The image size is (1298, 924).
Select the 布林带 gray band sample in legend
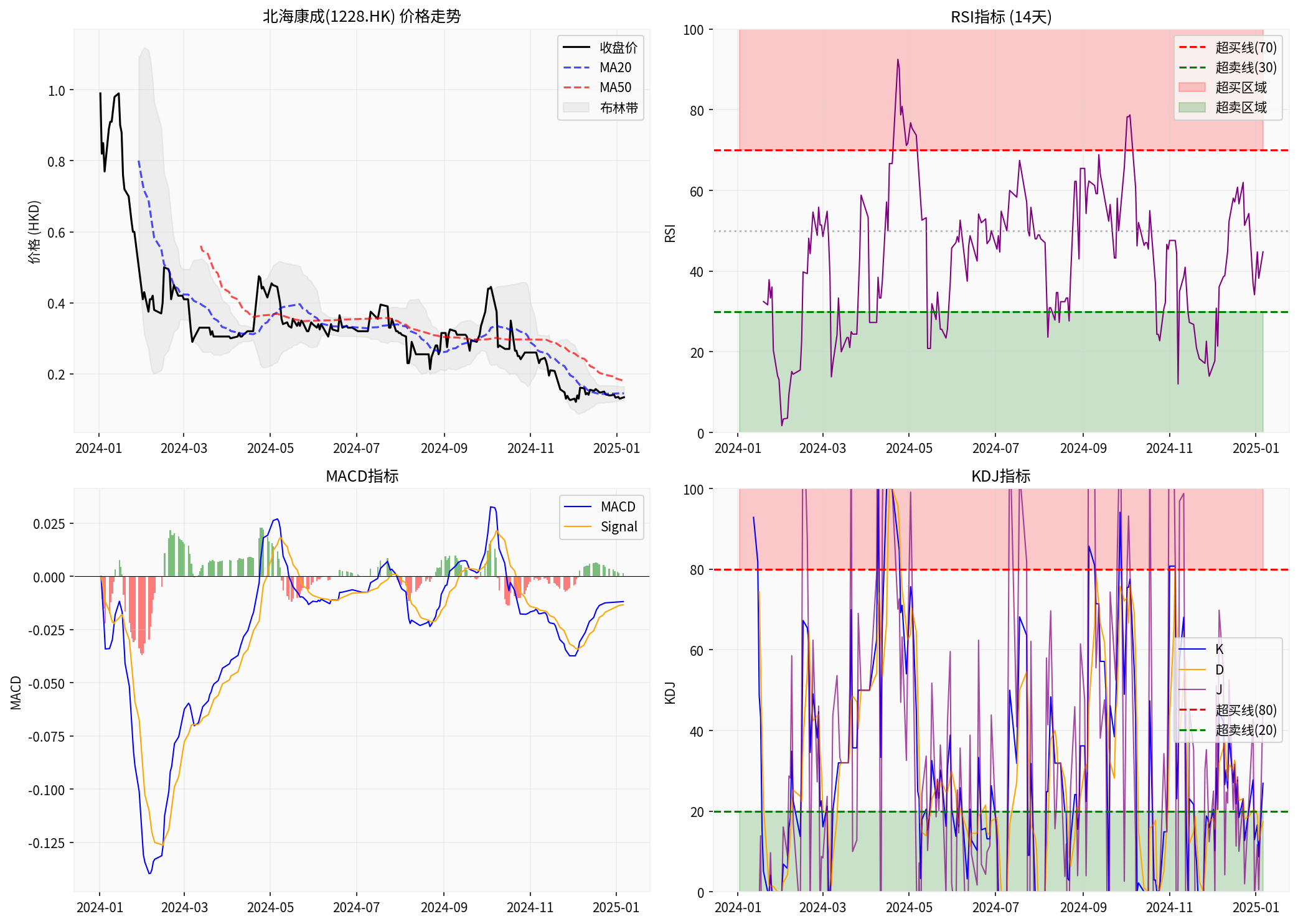coord(576,108)
